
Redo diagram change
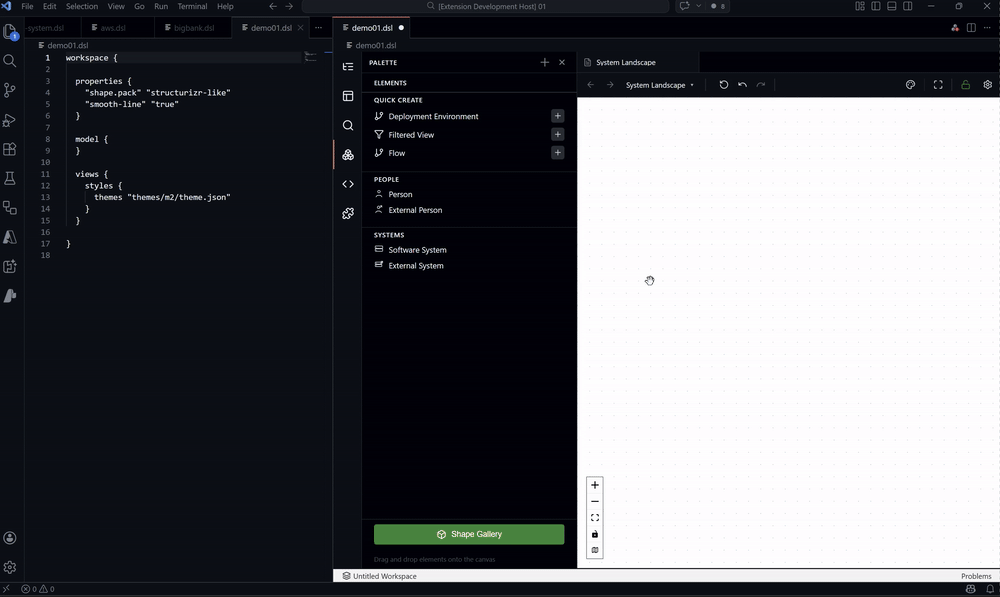pyautogui.click(x=761, y=85)
